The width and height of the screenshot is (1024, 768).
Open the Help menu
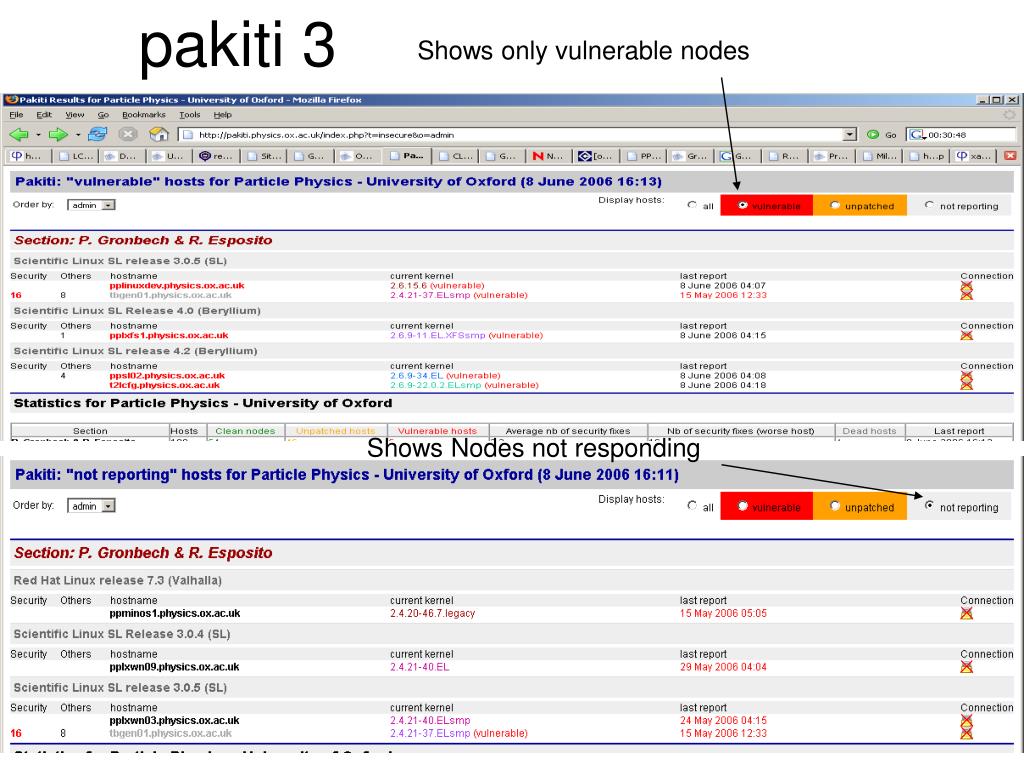223,115
